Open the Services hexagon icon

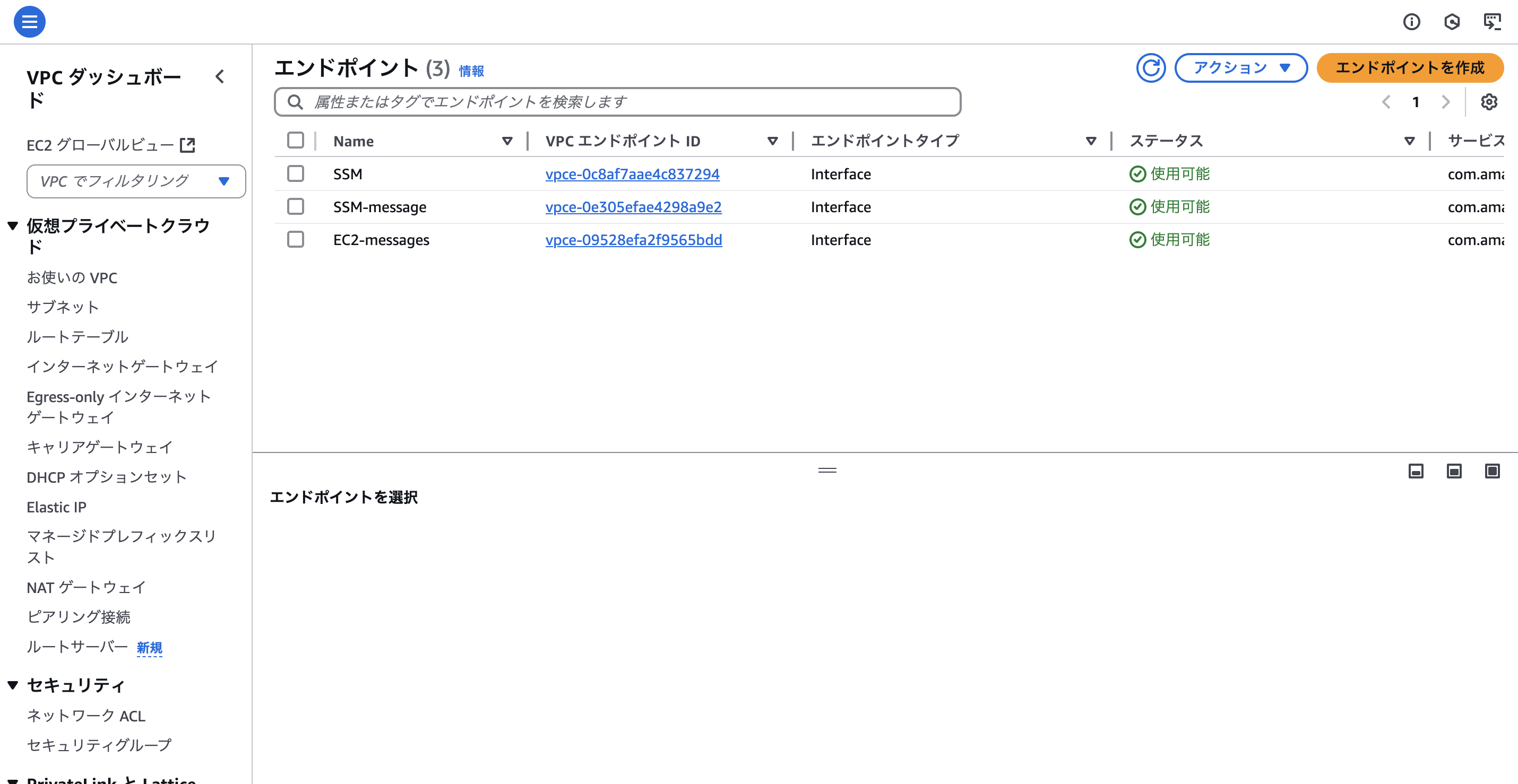point(1453,21)
